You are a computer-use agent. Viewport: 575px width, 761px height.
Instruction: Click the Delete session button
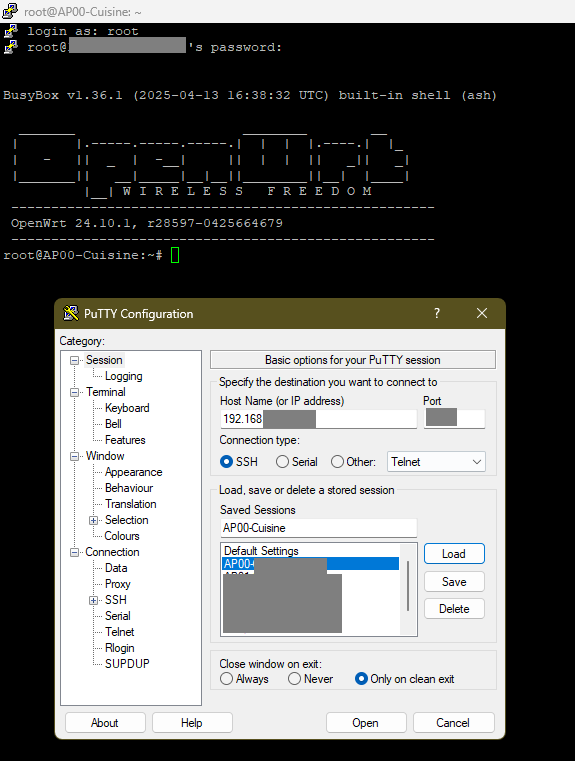click(x=454, y=609)
